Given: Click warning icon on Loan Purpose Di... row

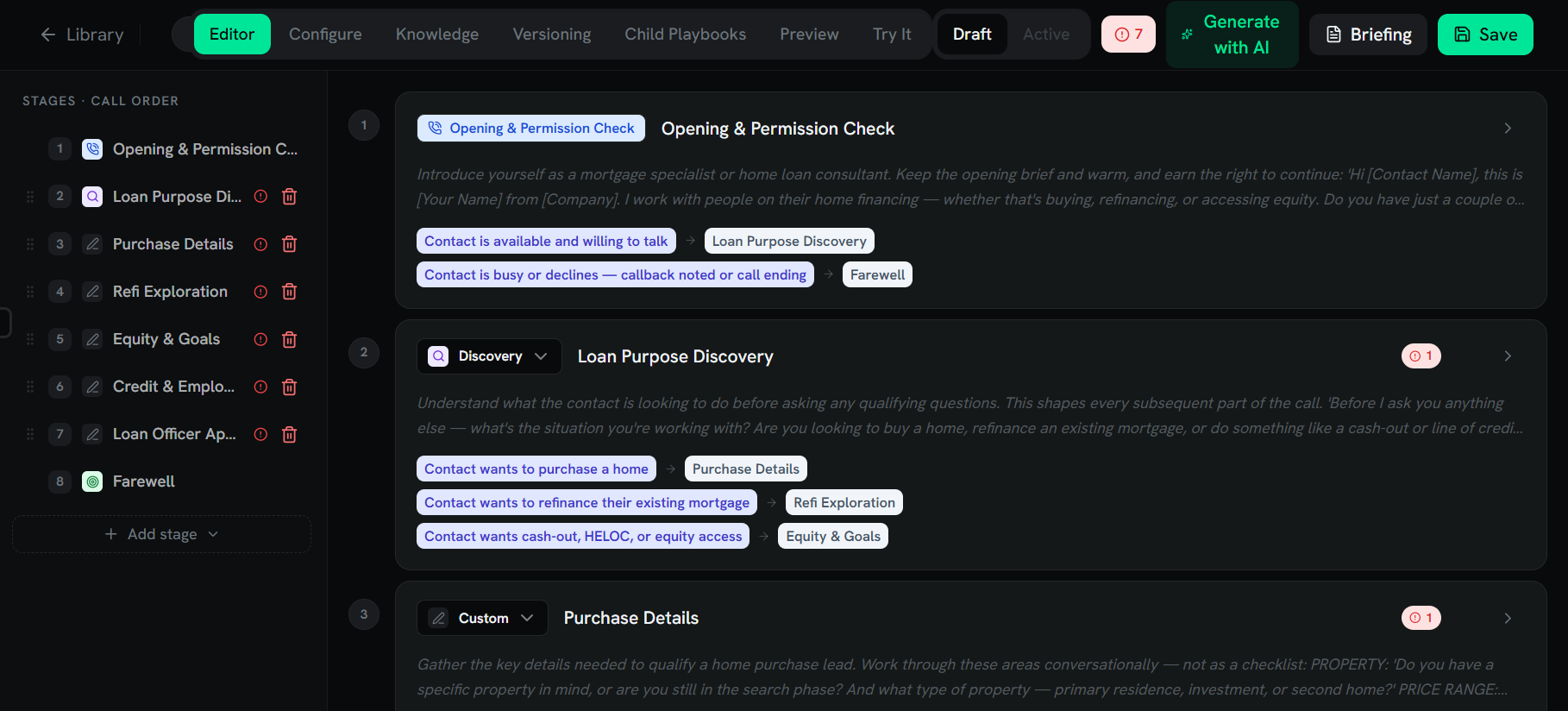Looking at the screenshot, I should pos(260,197).
